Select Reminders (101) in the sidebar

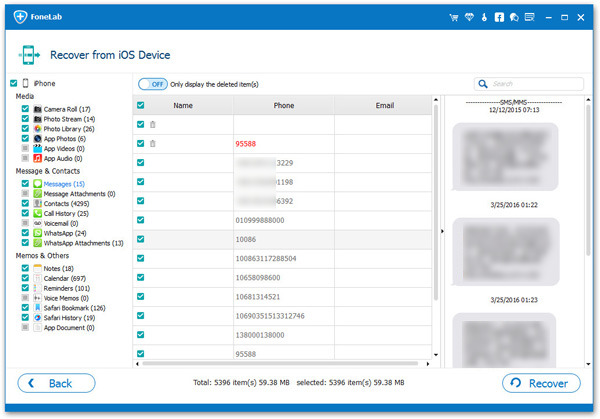[67, 288]
